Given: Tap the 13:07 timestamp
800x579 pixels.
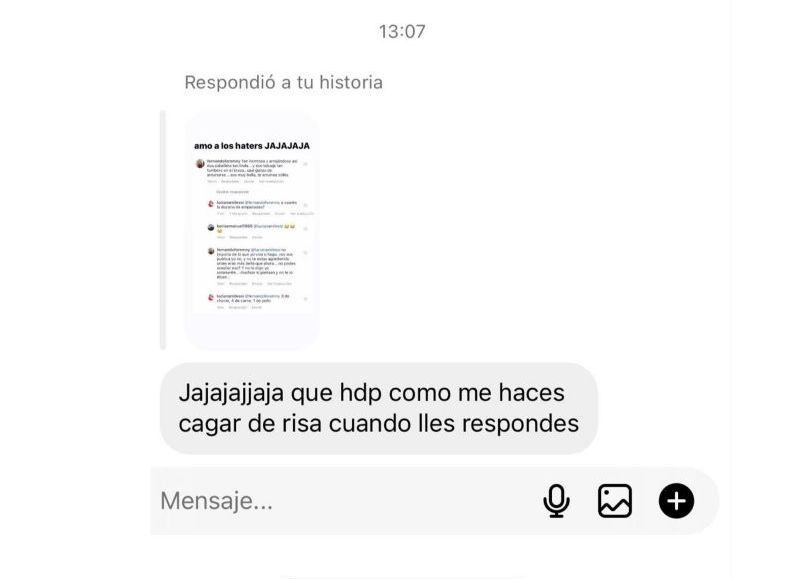Looking at the screenshot, I should click(402, 32).
